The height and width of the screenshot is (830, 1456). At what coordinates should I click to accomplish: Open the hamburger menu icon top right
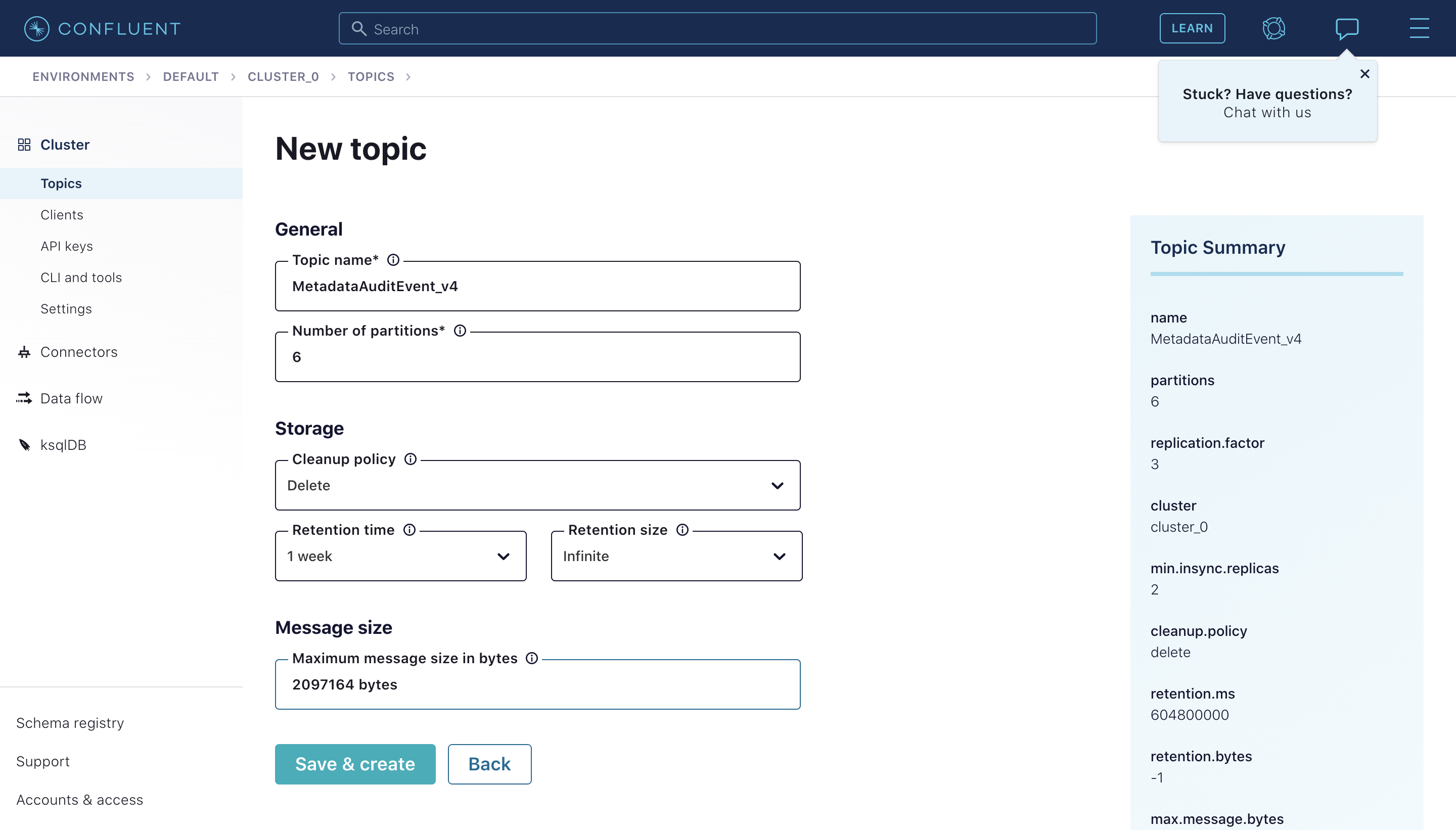click(x=1419, y=28)
